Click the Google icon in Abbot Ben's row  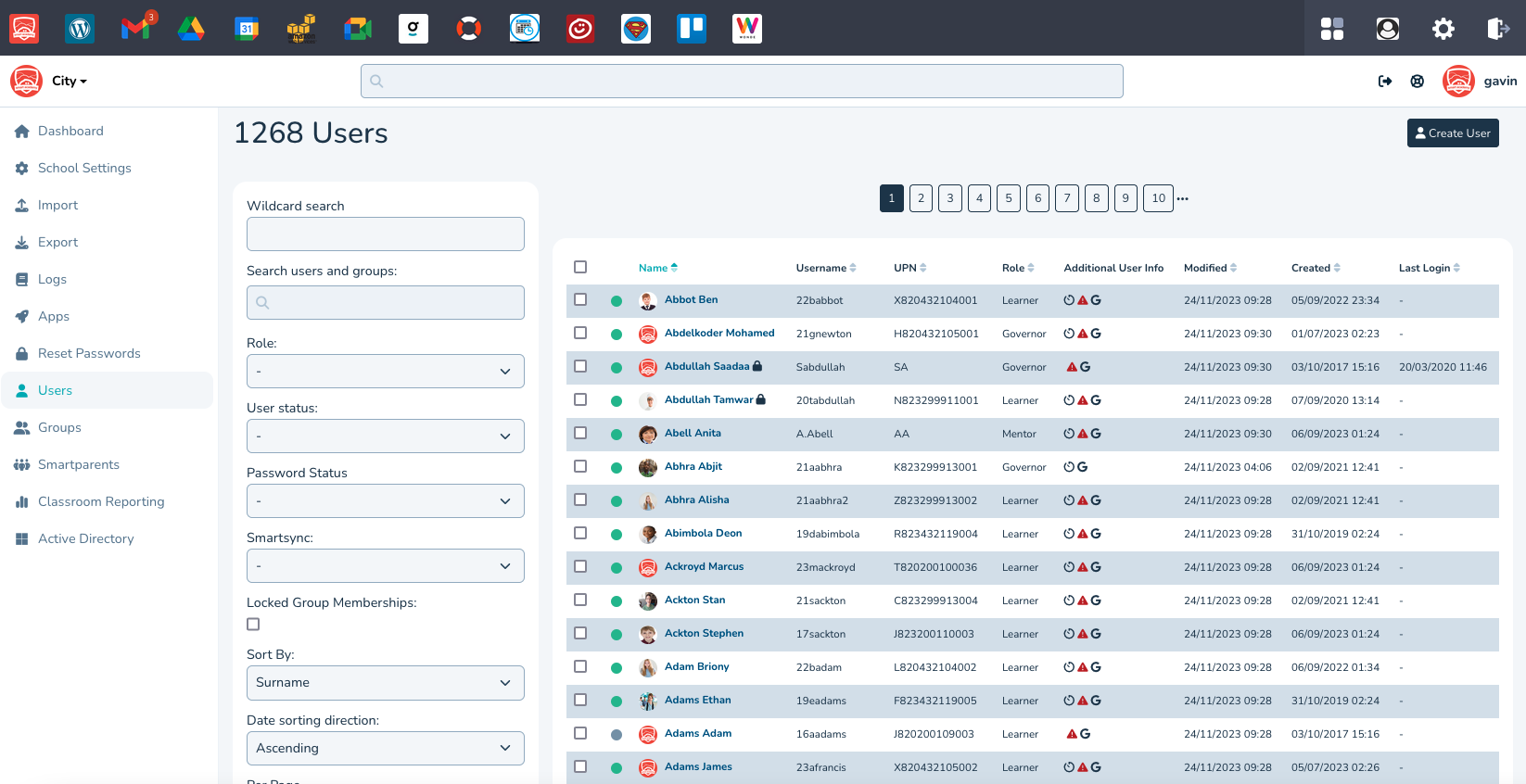(1096, 300)
